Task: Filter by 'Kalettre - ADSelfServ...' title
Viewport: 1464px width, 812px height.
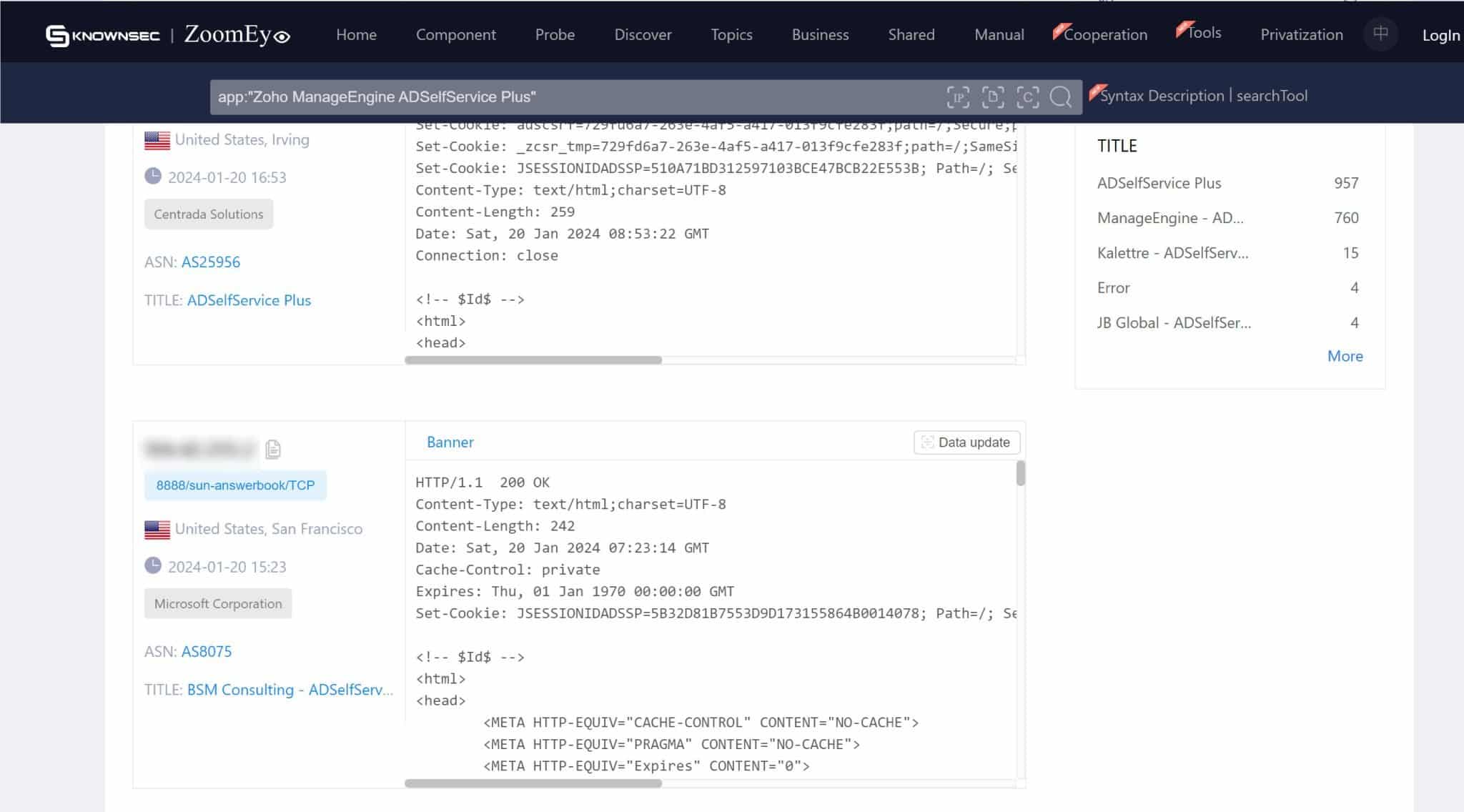Action: coord(1172,253)
